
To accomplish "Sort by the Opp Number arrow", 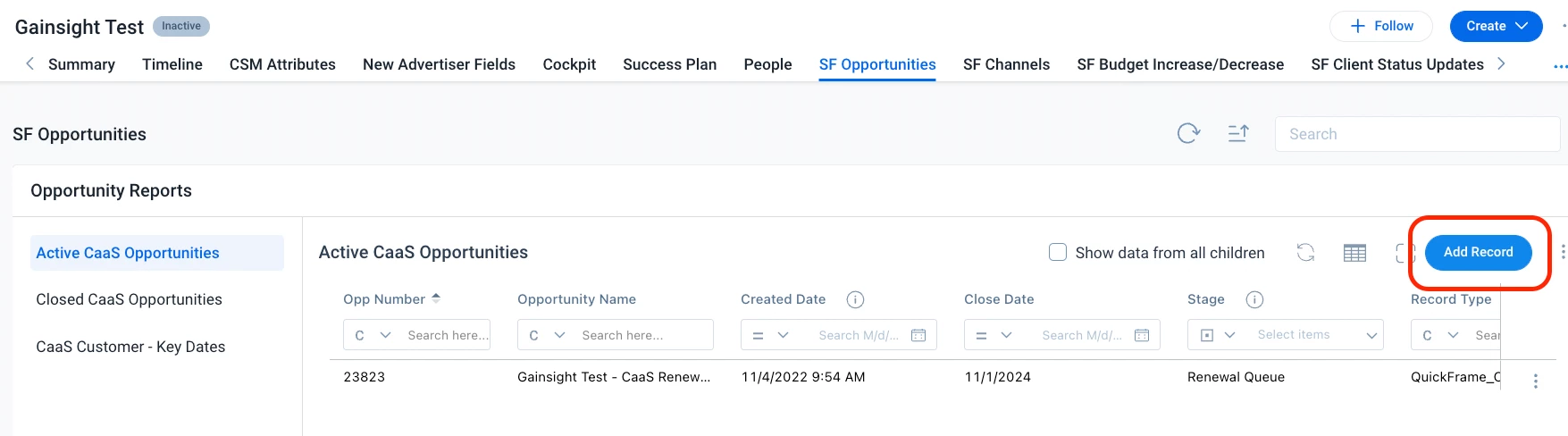I will [436, 298].
